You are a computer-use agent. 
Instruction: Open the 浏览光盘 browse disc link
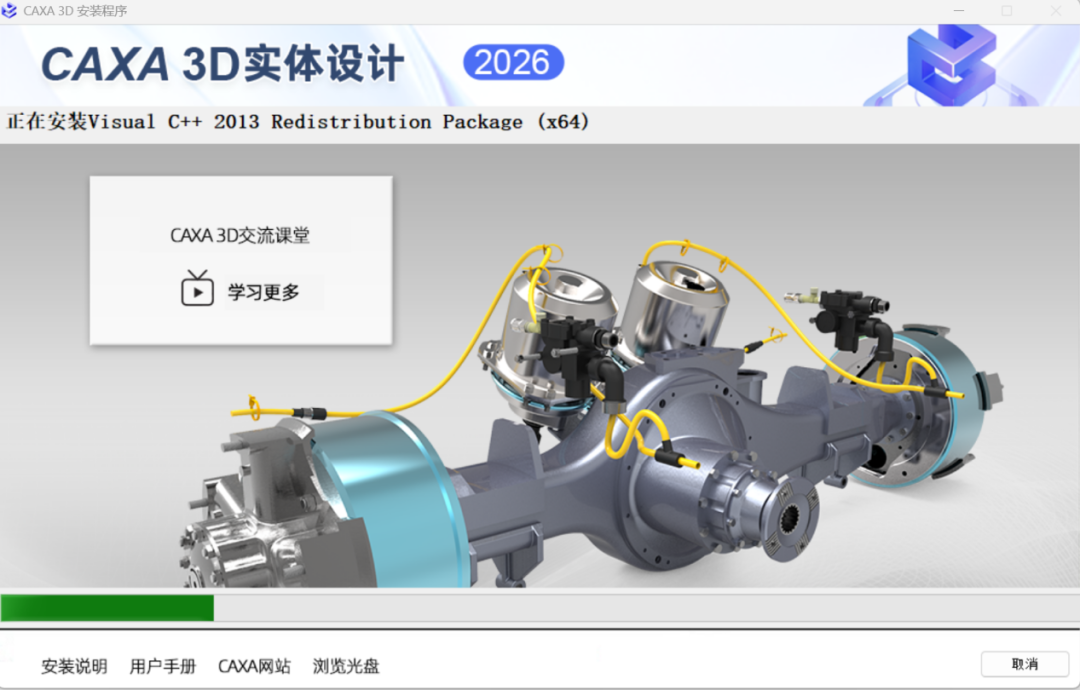[x=346, y=666]
